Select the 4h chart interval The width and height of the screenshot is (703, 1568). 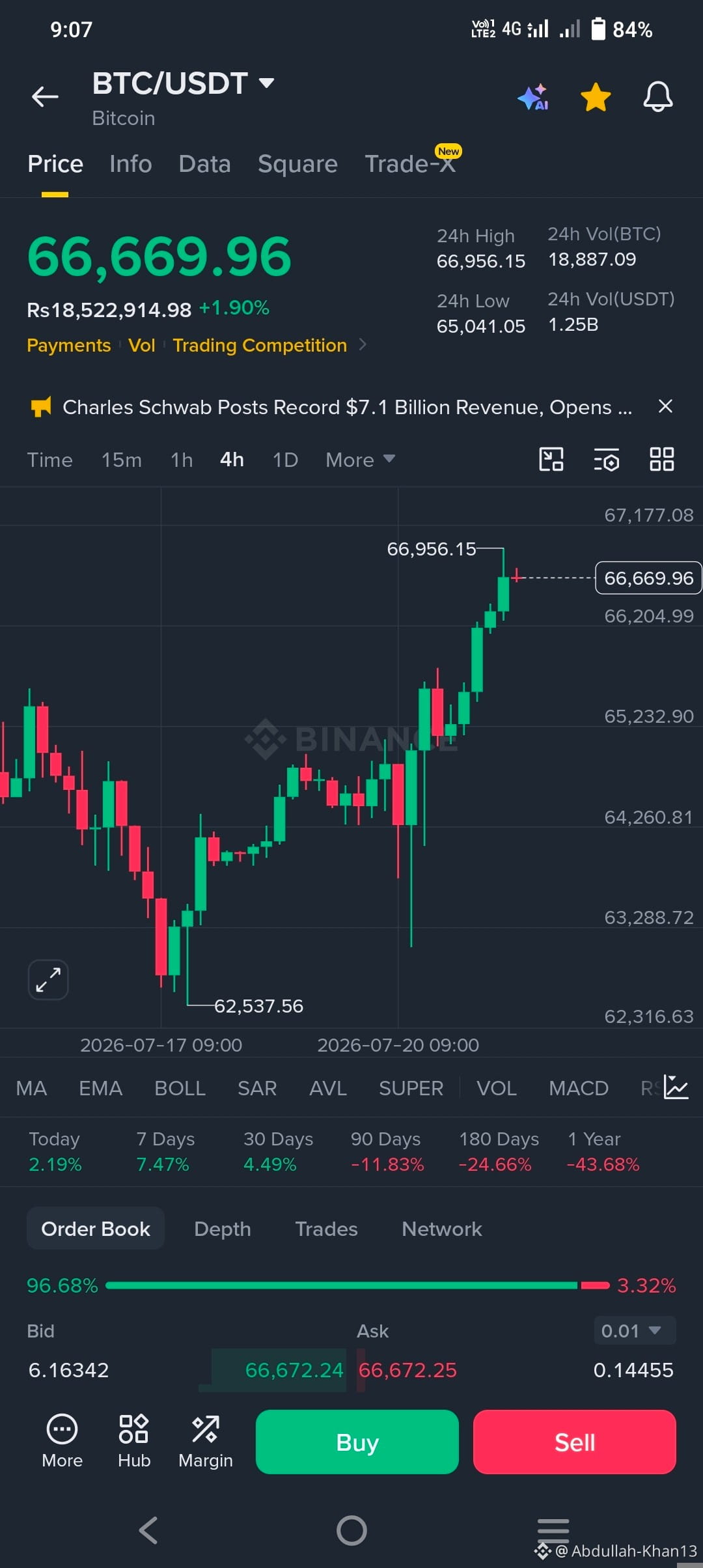tap(232, 460)
